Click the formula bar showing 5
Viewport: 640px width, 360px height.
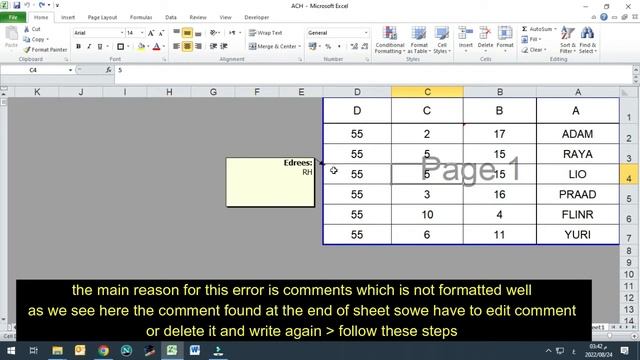coord(373,70)
